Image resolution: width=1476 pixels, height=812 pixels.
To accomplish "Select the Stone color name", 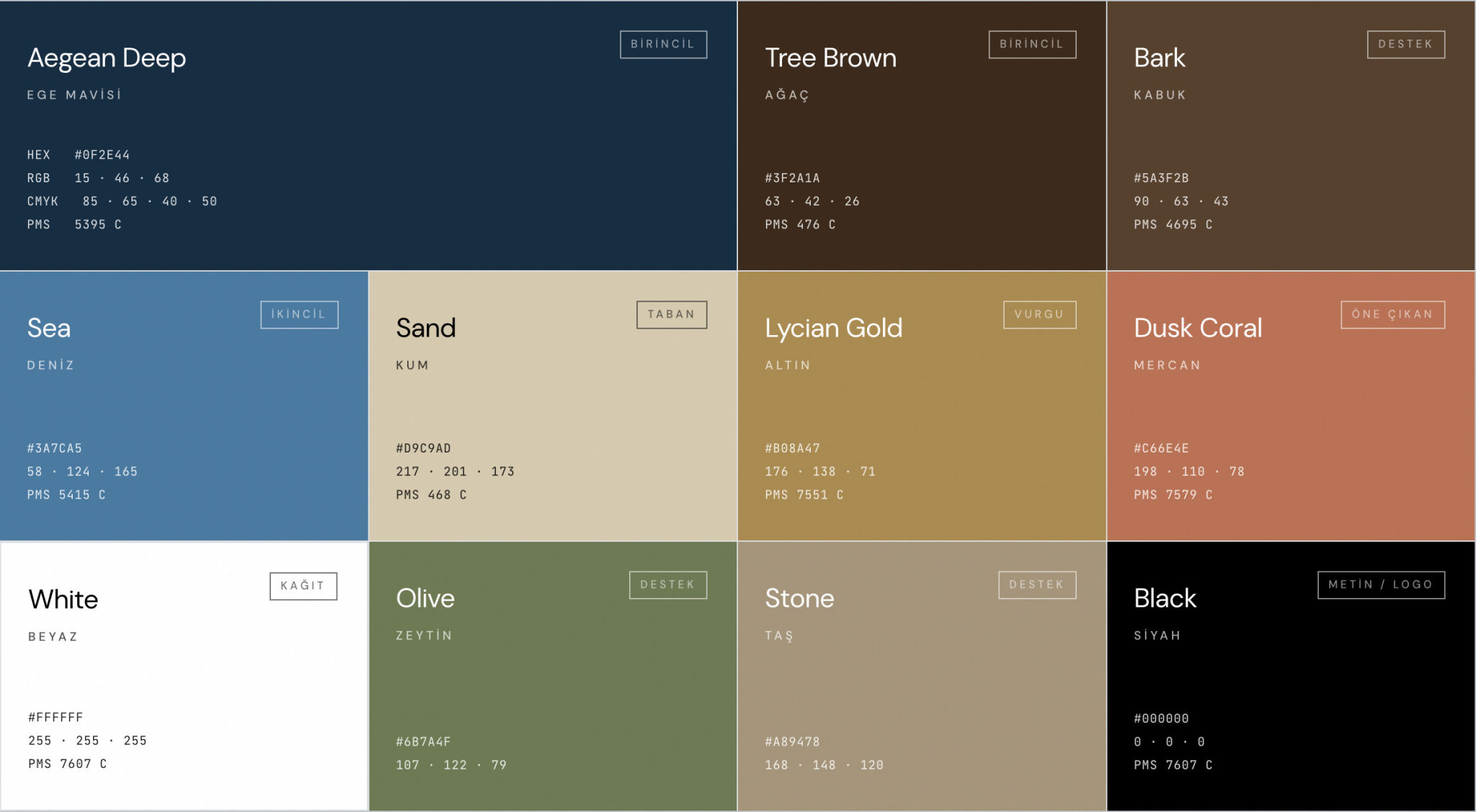I will [799, 598].
